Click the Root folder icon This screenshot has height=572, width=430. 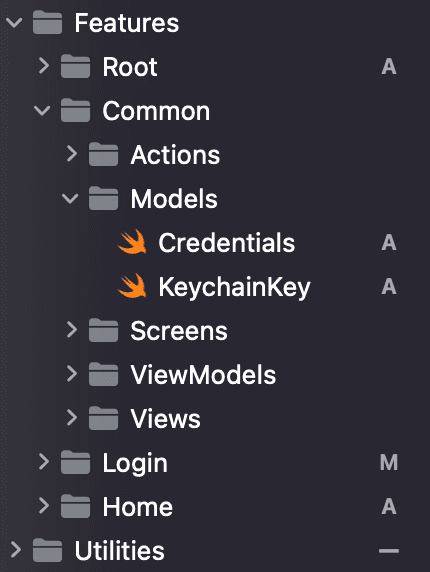(x=75, y=66)
